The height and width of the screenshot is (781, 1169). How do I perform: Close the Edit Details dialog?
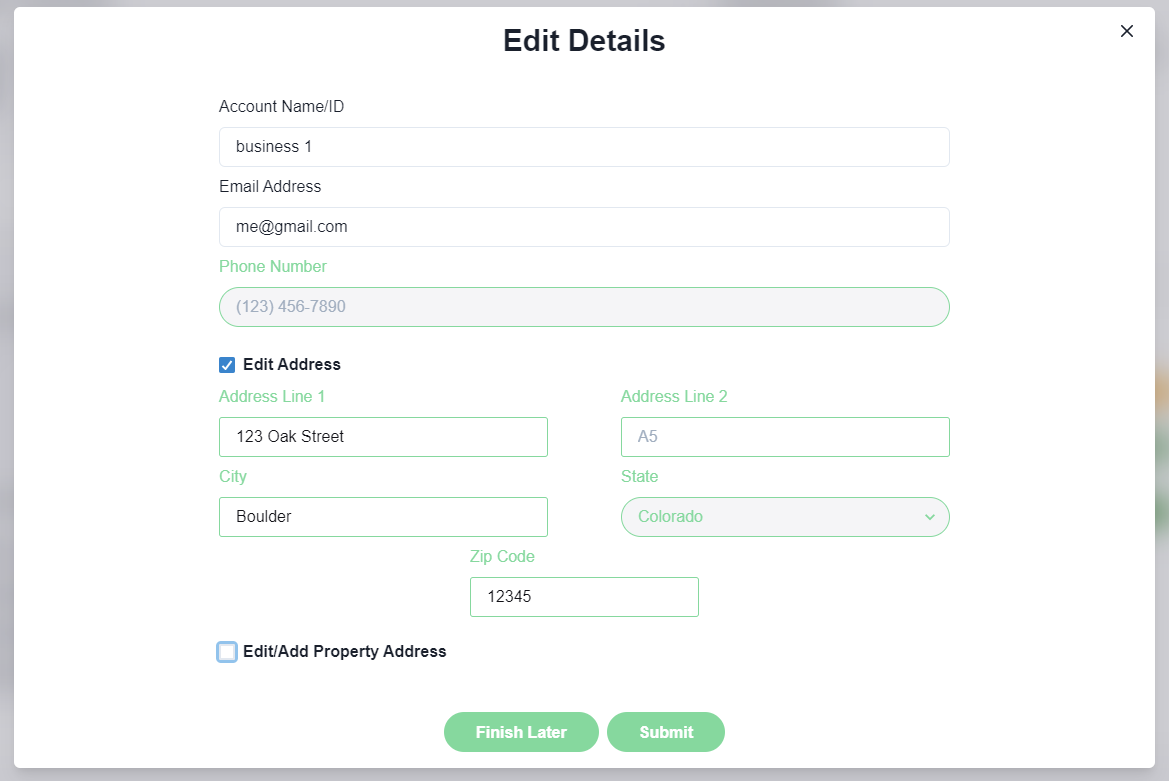click(x=1127, y=31)
